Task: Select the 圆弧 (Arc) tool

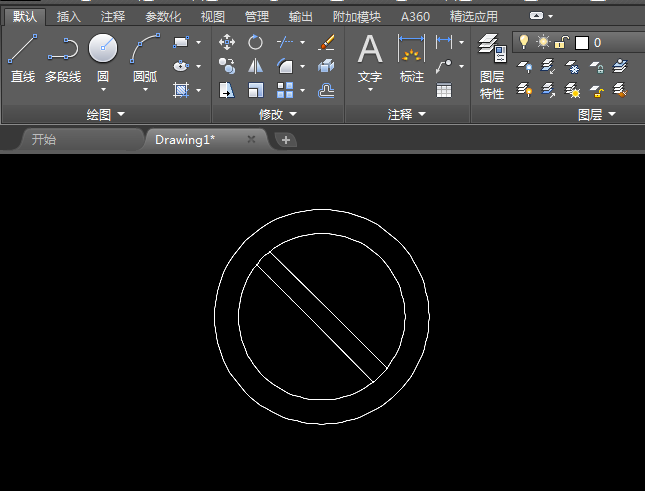Action: [x=145, y=58]
